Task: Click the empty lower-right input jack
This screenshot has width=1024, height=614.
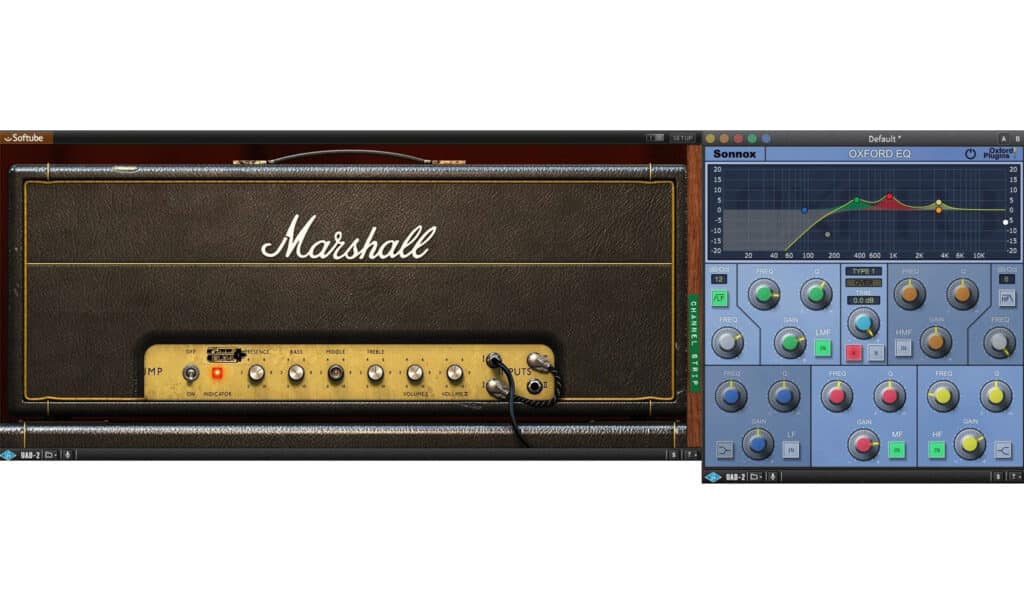Action: pos(535,386)
